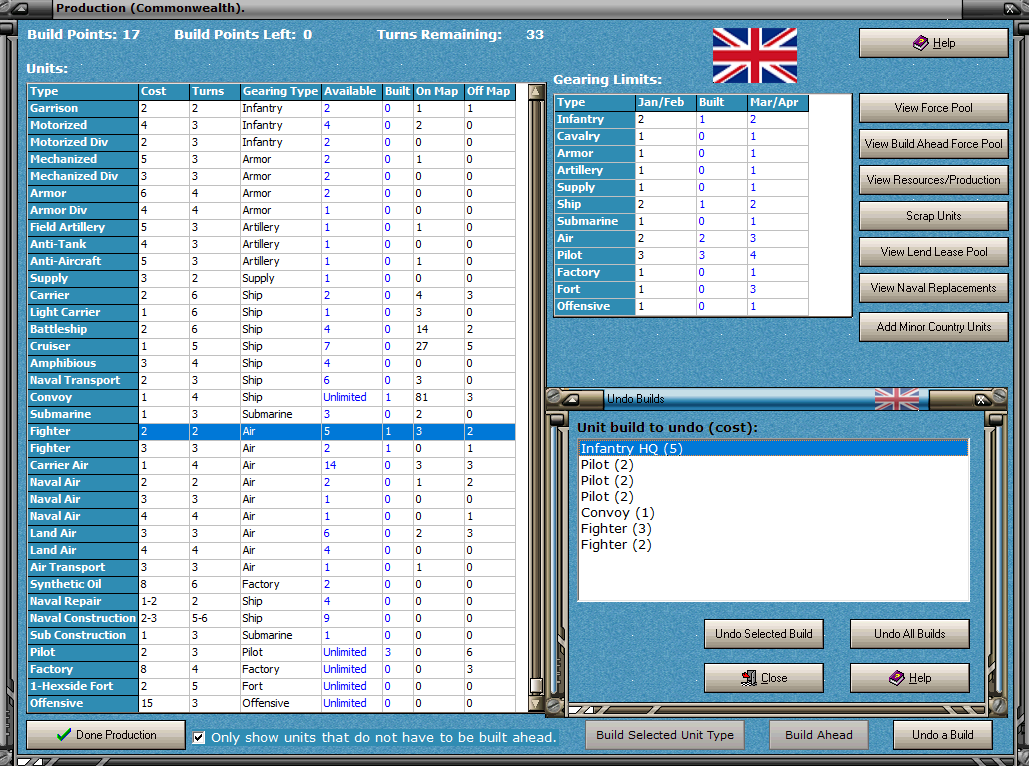The width and height of the screenshot is (1029, 766).
Task: Click the small flag icon in Undo Builds title bar
Action: (x=896, y=398)
